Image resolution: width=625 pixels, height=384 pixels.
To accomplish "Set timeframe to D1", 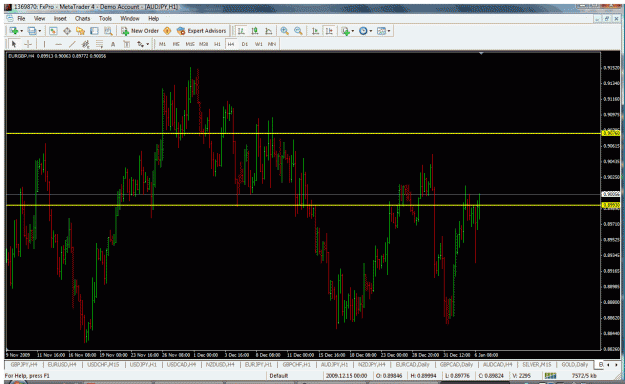I will click(x=245, y=44).
